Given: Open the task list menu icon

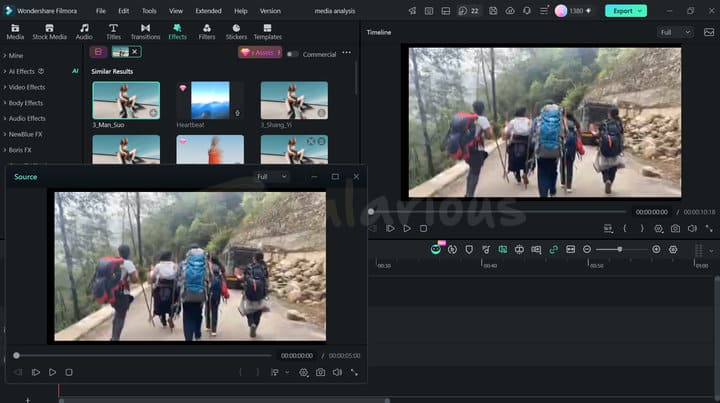Looking at the screenshot, I should pyautogui.click(x=544, y=11).
